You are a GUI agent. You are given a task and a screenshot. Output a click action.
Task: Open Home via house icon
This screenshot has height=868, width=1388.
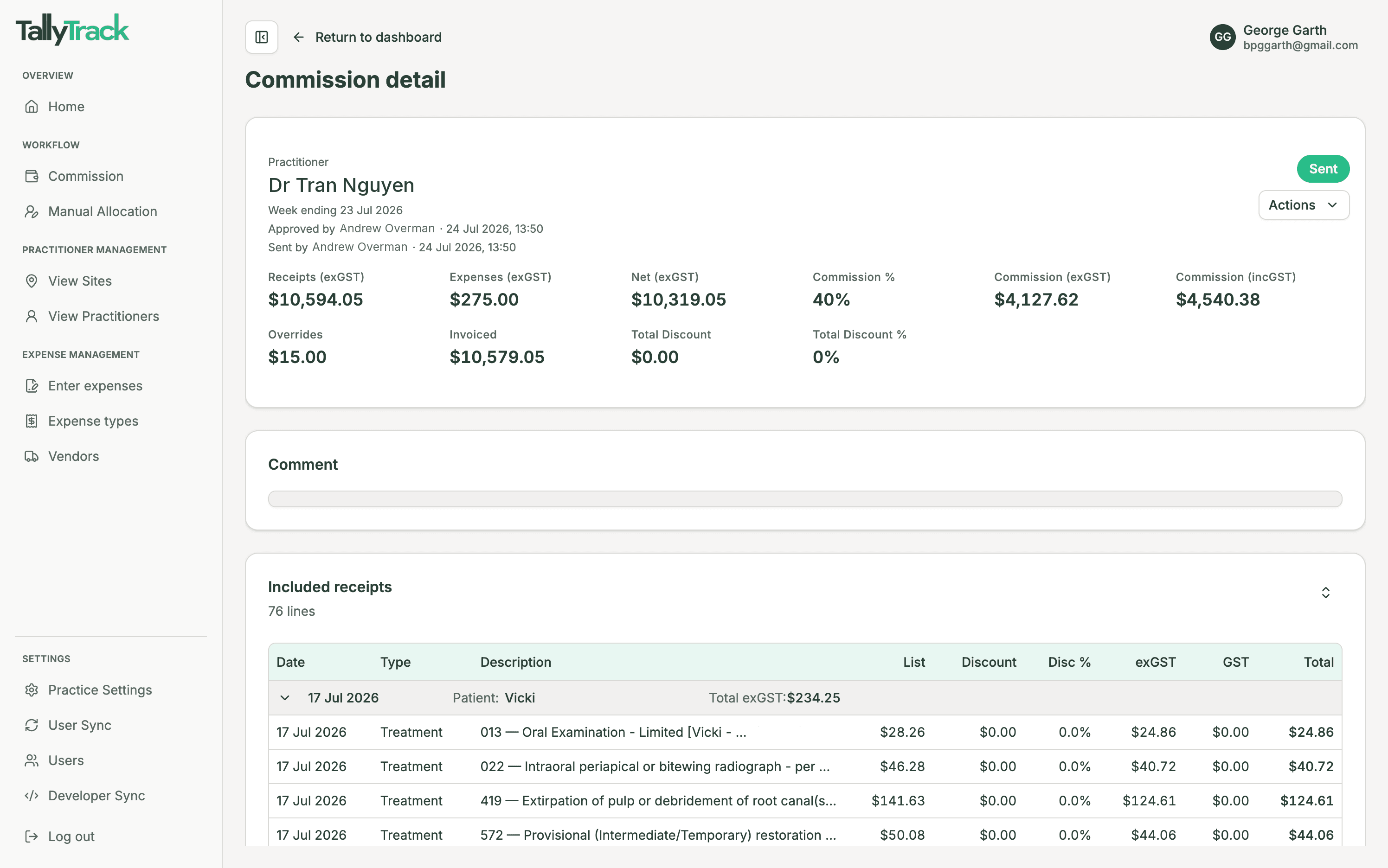click(x=32, y=107)
